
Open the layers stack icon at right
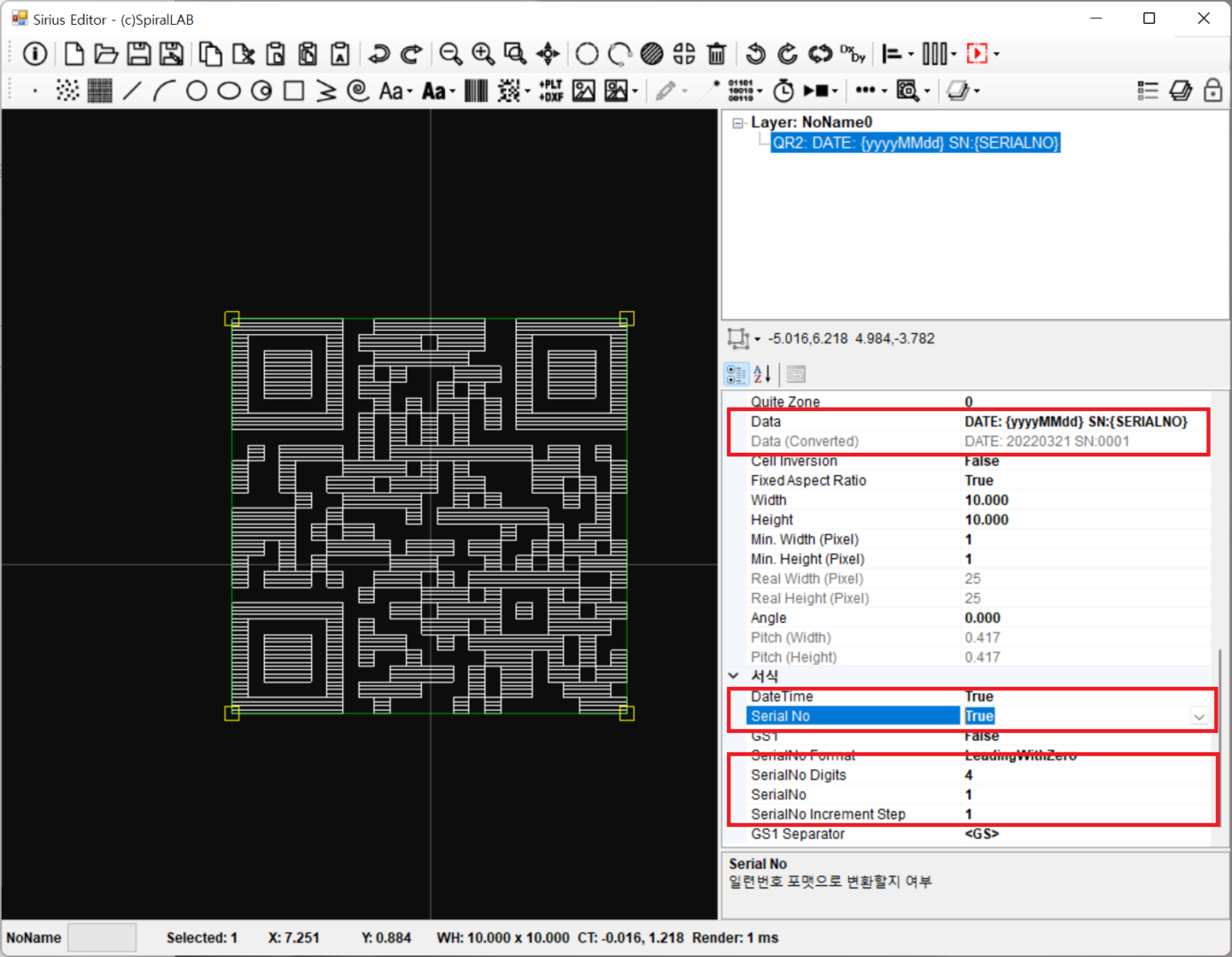point(1181,90)
